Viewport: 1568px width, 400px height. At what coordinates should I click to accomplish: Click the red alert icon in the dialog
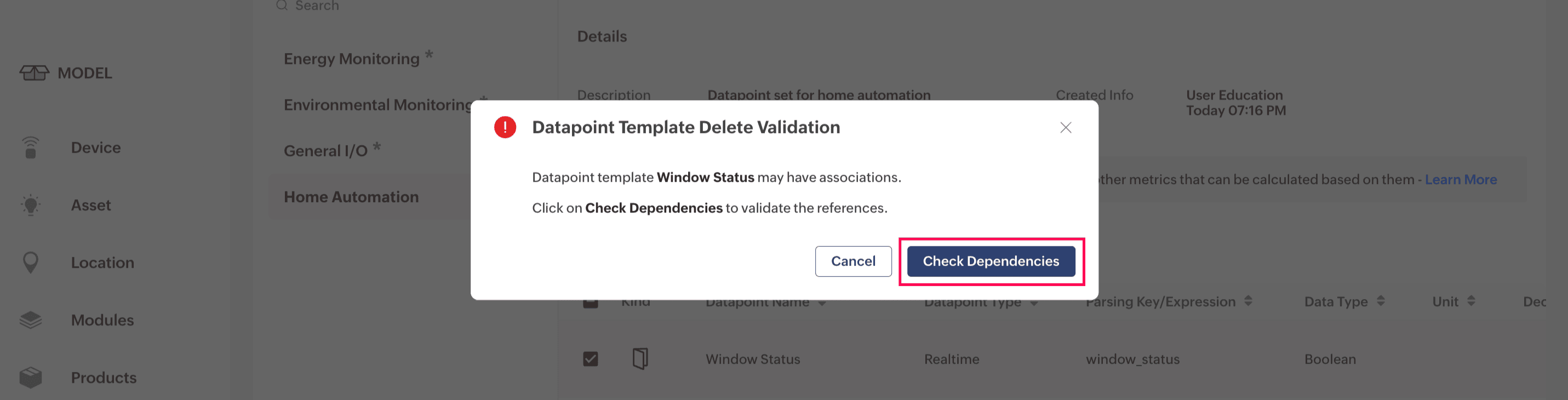[505, 127]
